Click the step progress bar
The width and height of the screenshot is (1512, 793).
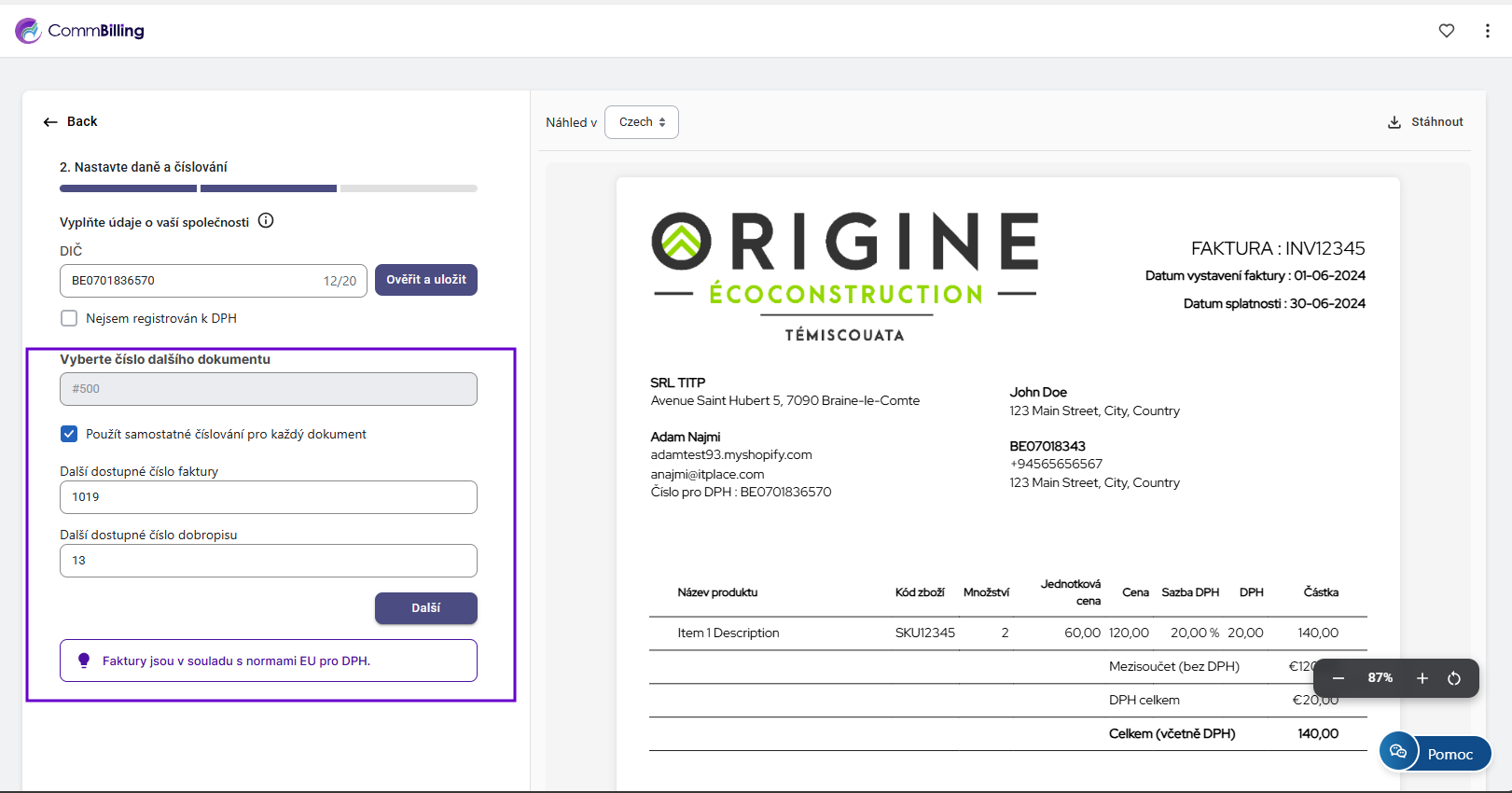coord(268,188)
